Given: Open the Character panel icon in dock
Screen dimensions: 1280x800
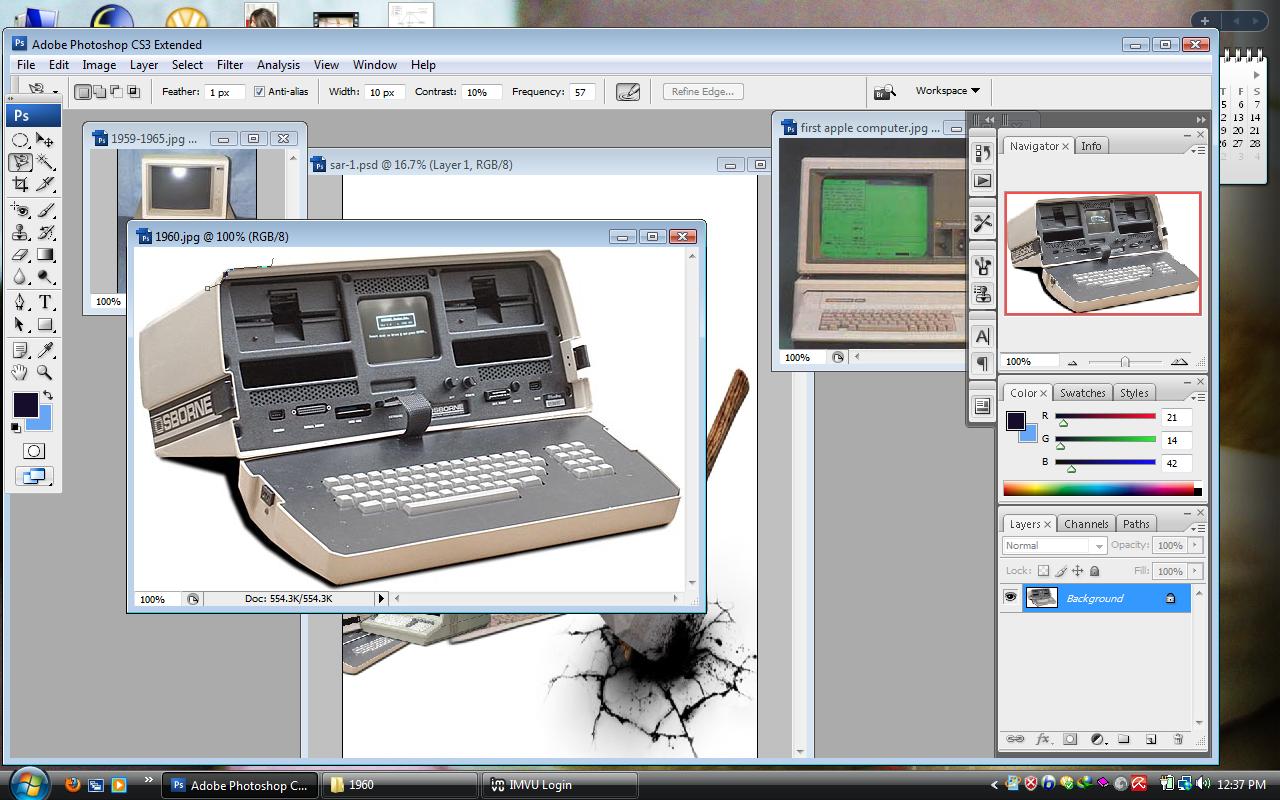Looking at the screenshot, I should 982,337.
